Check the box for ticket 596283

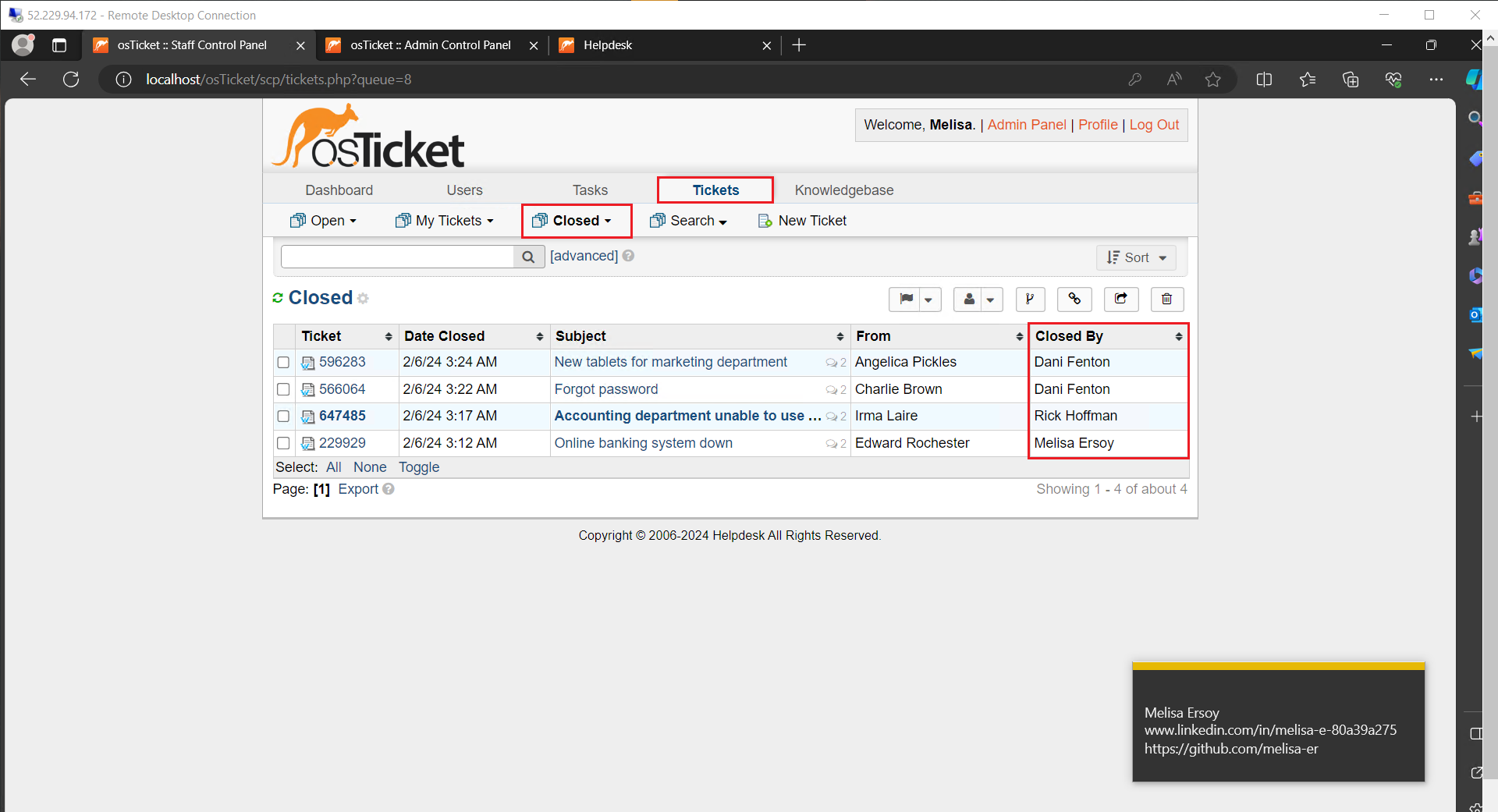pos(283,363)
